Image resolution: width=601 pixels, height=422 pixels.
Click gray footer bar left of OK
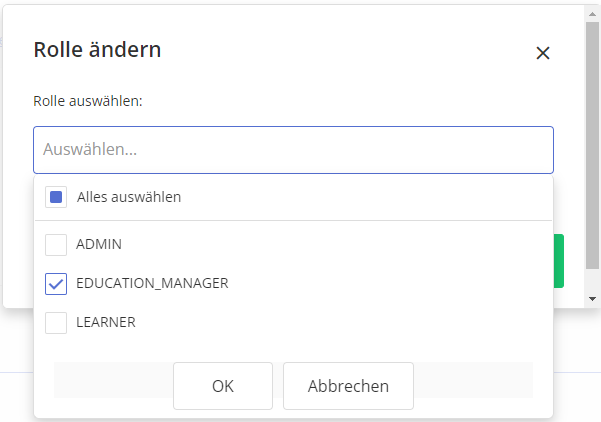(x=112, y=380)
